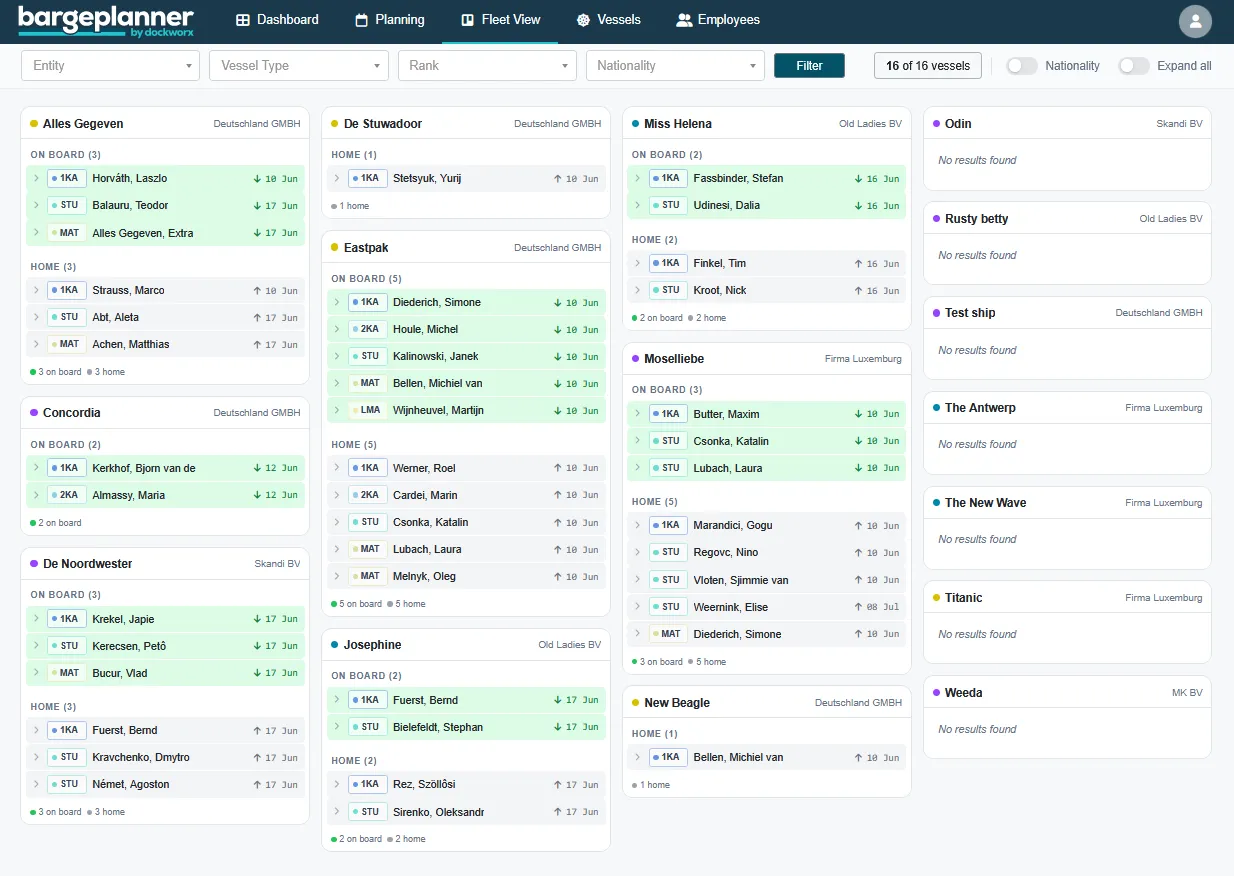Click the name Német, Agoston
Viewport: 1234px width, 876px height.
pos(131,785)
